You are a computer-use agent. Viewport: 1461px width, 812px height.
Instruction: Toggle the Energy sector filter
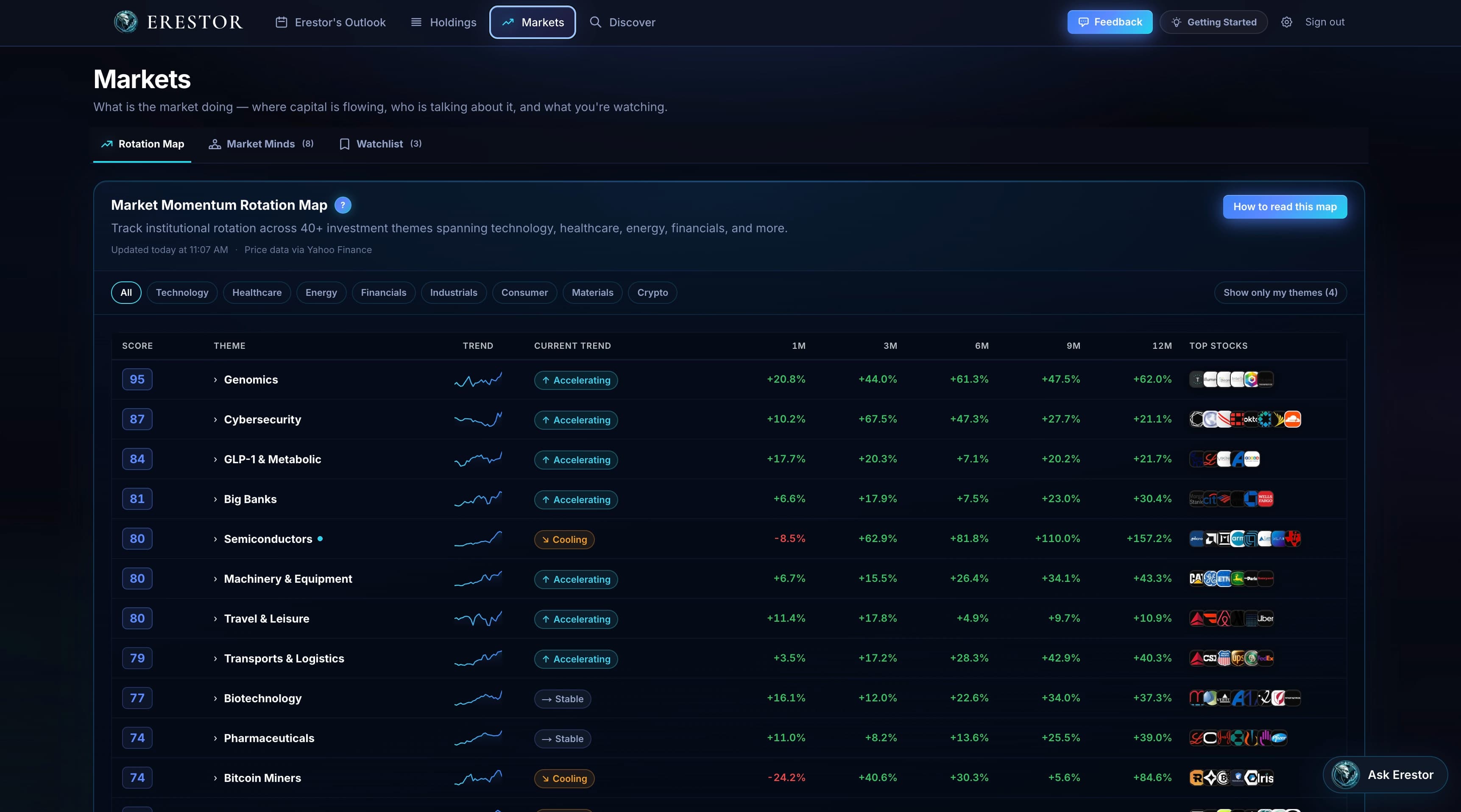(x=321, y=292)
